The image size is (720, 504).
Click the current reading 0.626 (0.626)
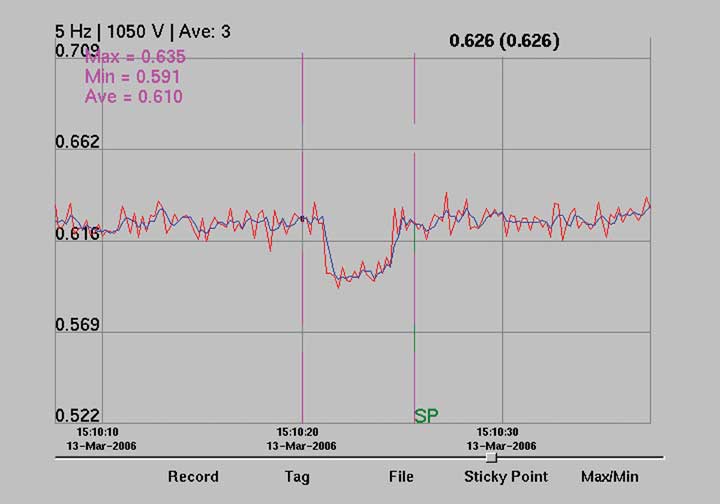click(x=504, y=41)
